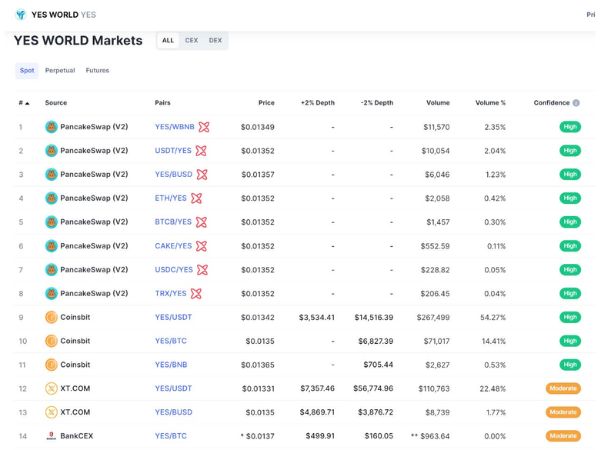
Task: Click the DEX marker beside ETH/YES
Action: [196, 198]
